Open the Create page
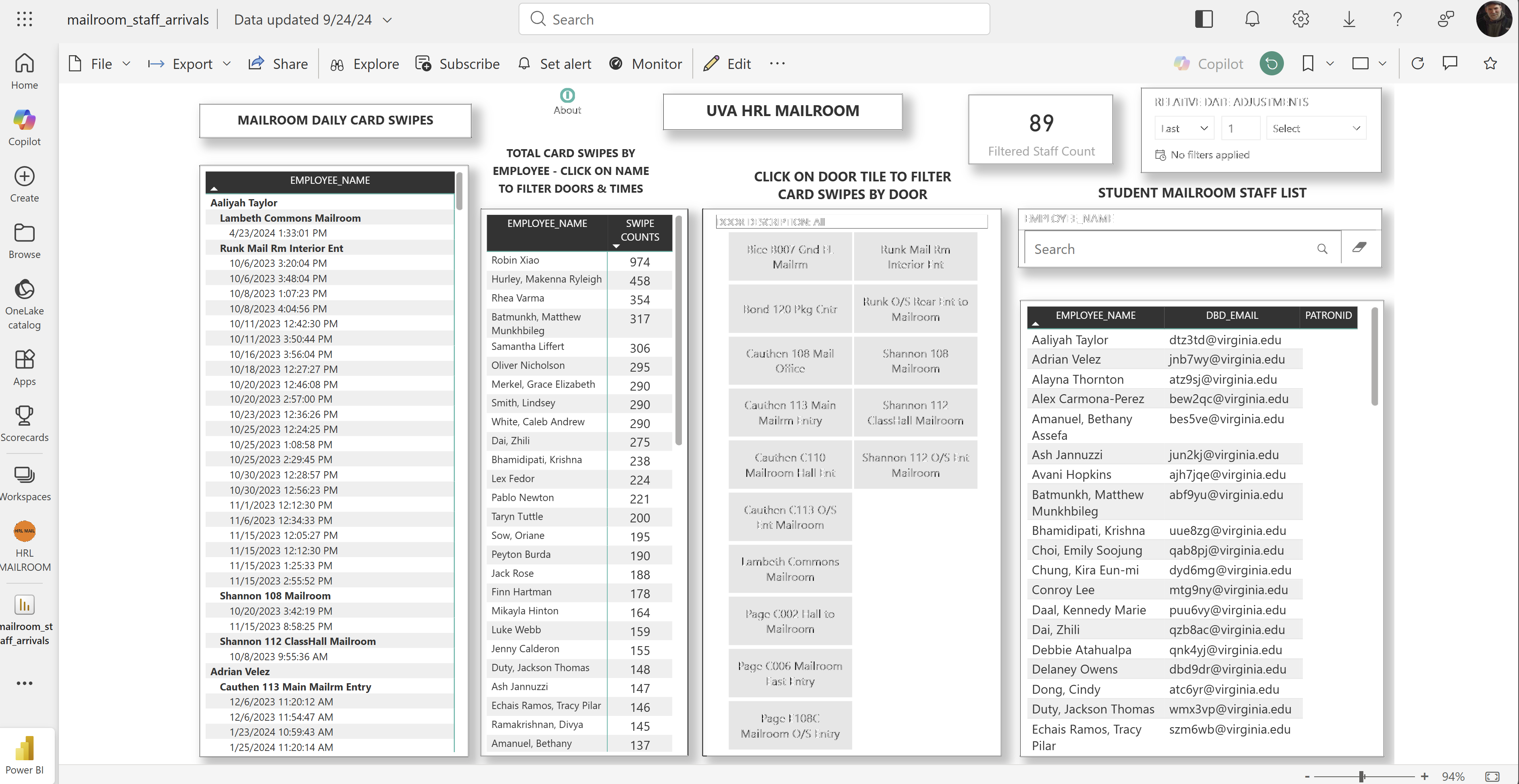The width and height of the screenshot is (1519, 784). [24, 184]
